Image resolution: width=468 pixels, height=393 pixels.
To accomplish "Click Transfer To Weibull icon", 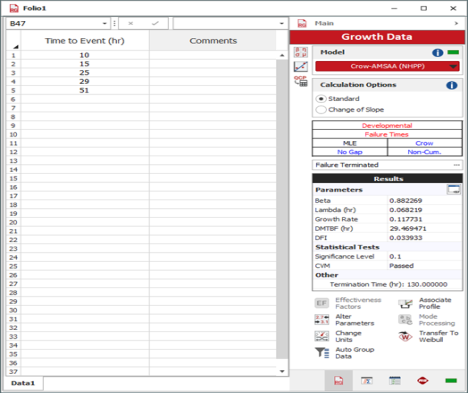I will [405, 336].
